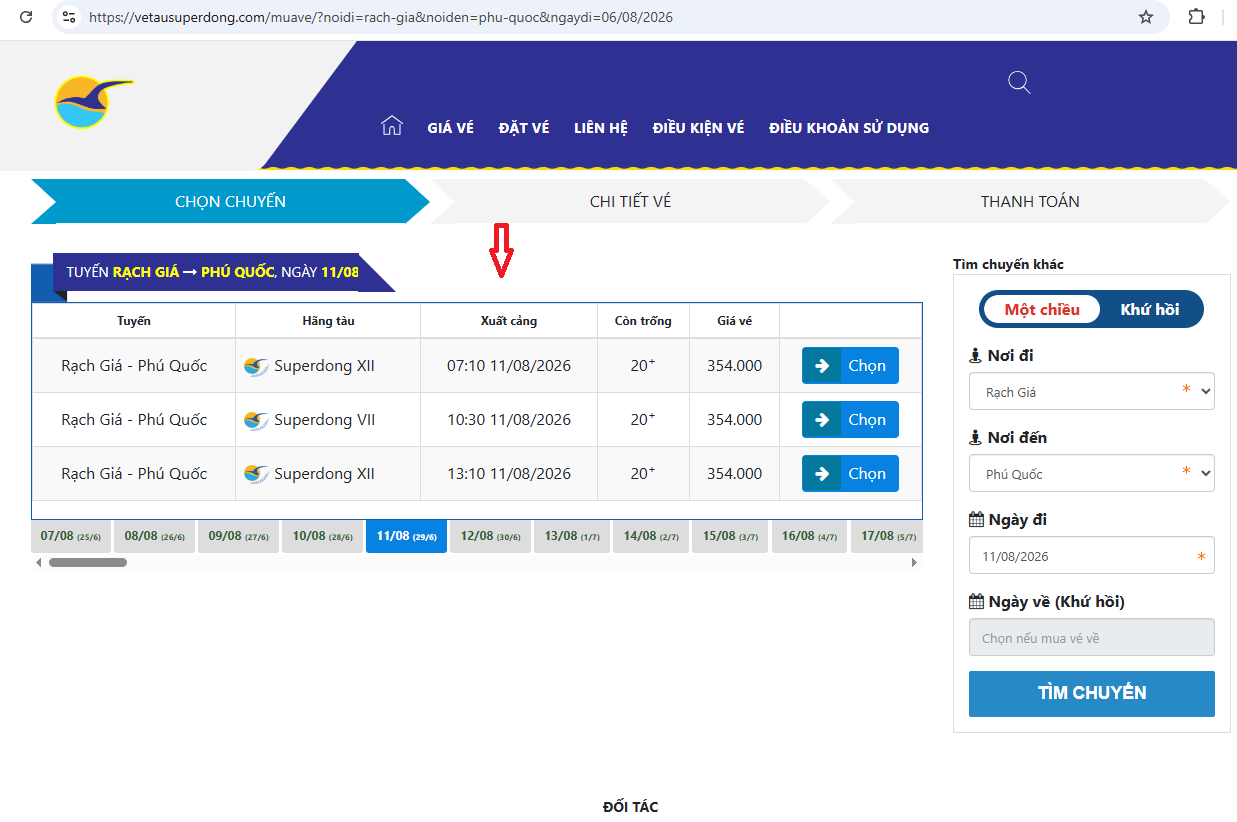Open the browser extensions puzzle icon
Image resolution: width=1237 pixels, height=822 pixels.
[x=1196, y=17]
